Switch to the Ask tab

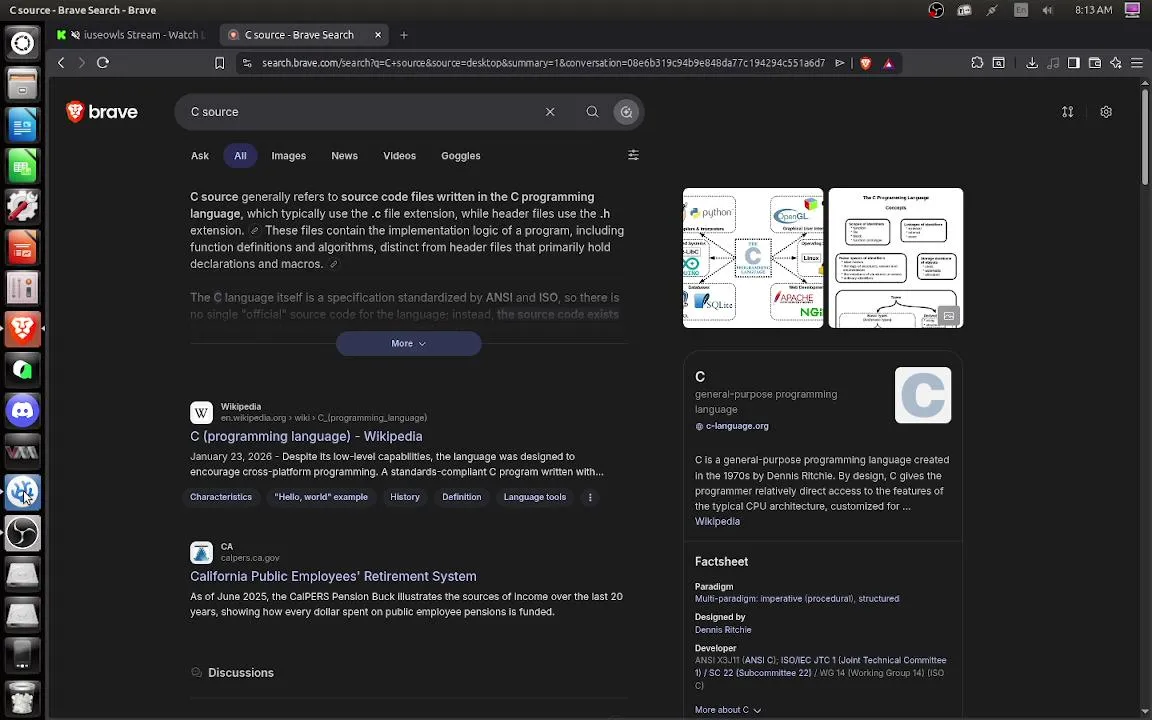click(200, 156)
